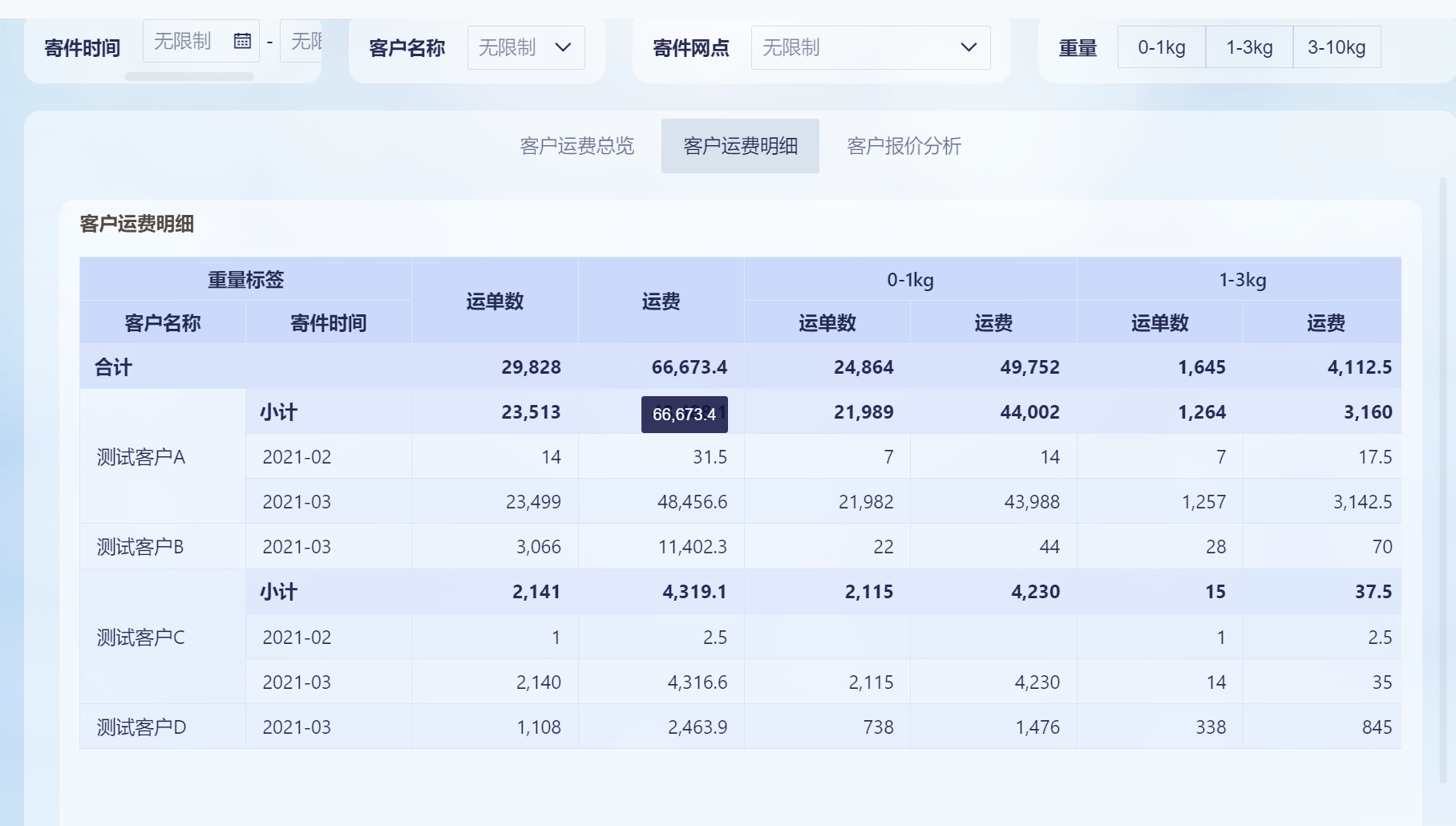Click the chevron arrow in 客户名称 selector

click(564, 47)
